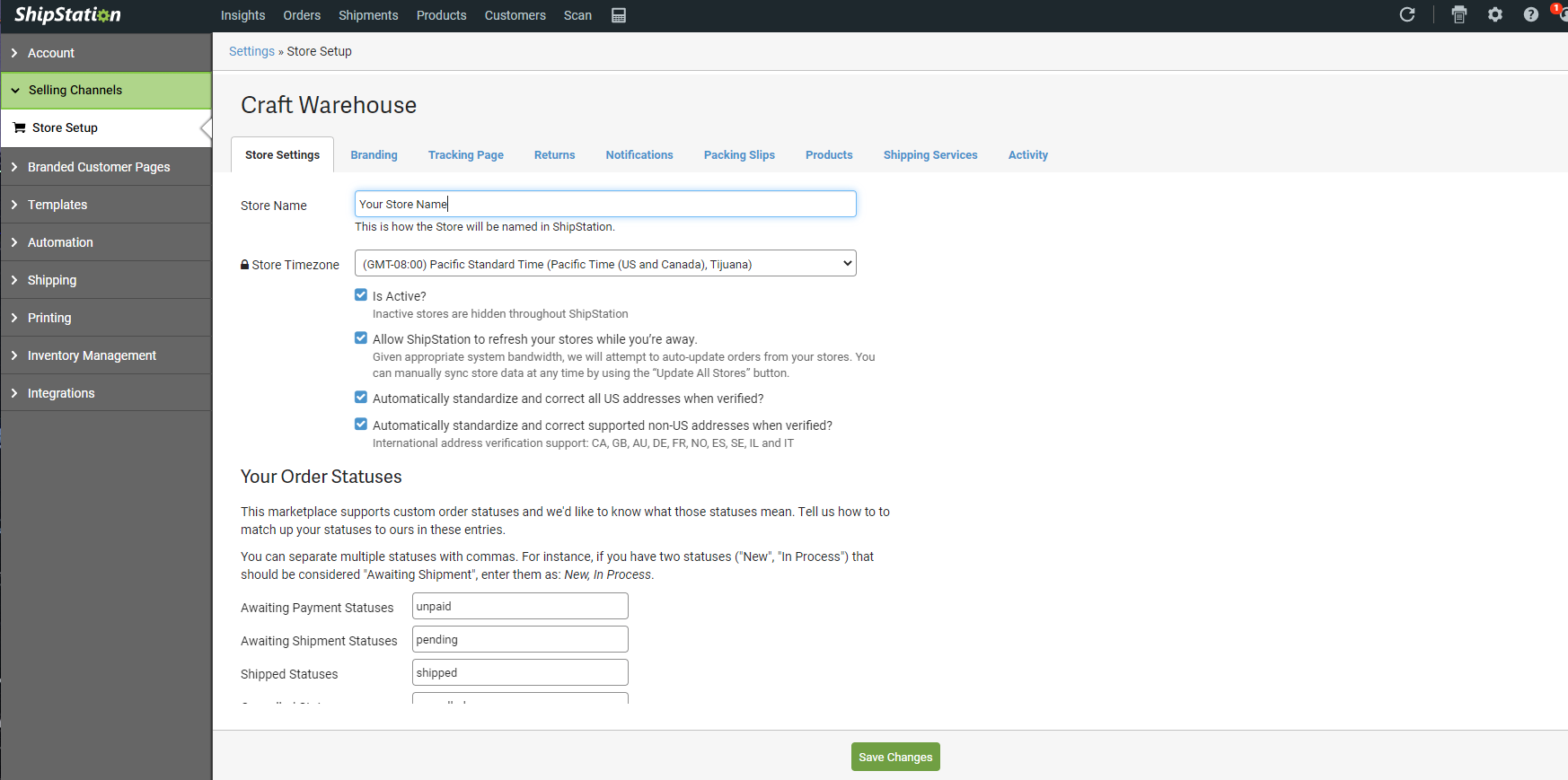Click the Your Order Statuses heading

click(322, 477)
